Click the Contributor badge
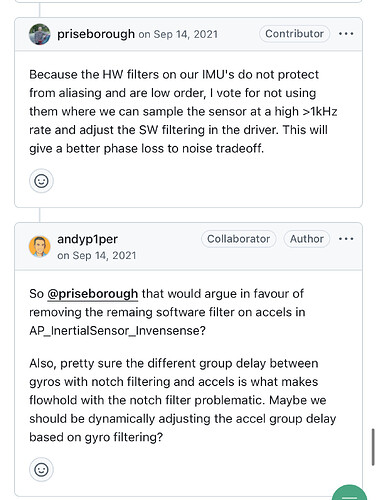The height and width of the screenshot is (500, 376). pos(295,34)
